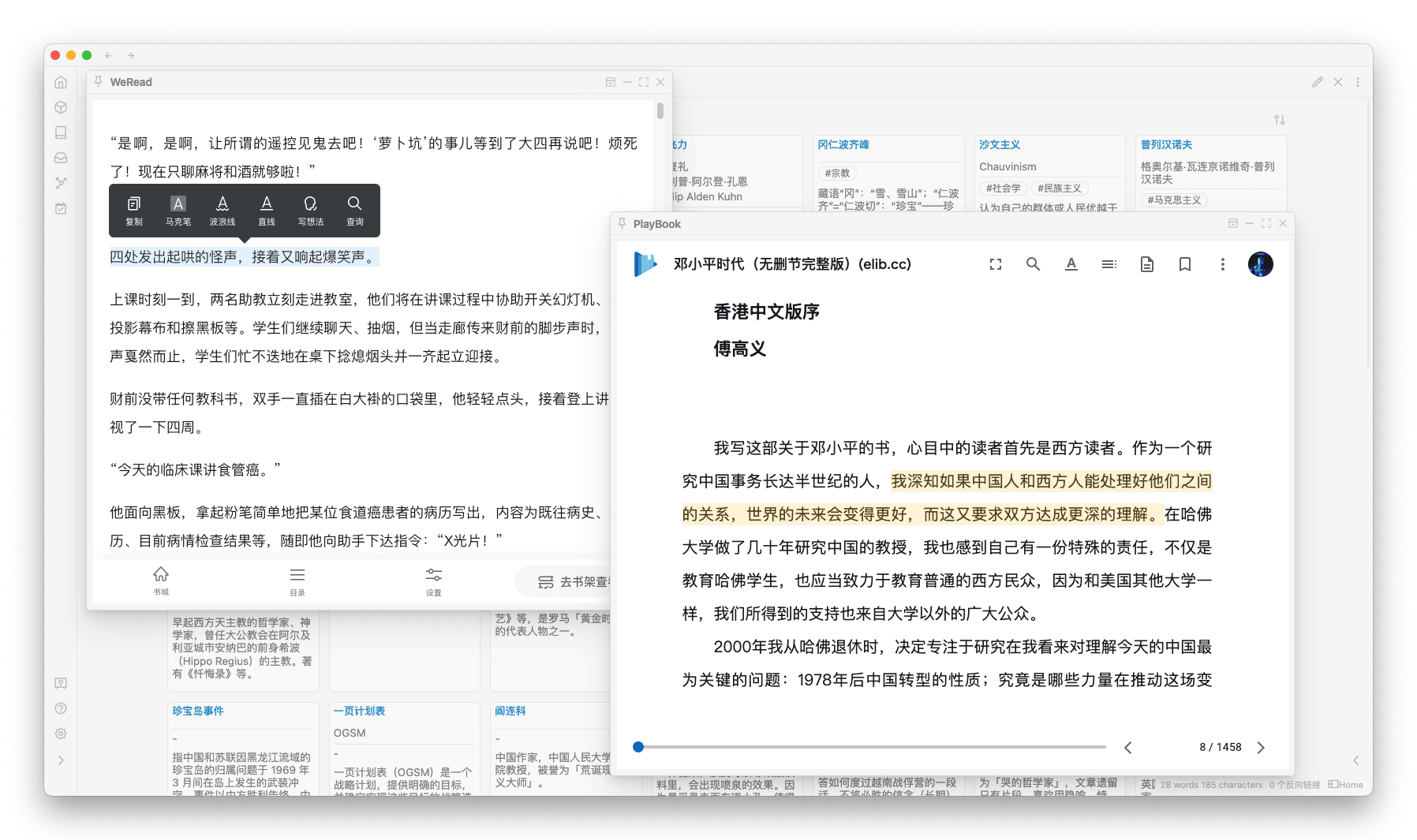
Task: Choose the 直线 straight underline tool
Action: (x=267, y=211)
